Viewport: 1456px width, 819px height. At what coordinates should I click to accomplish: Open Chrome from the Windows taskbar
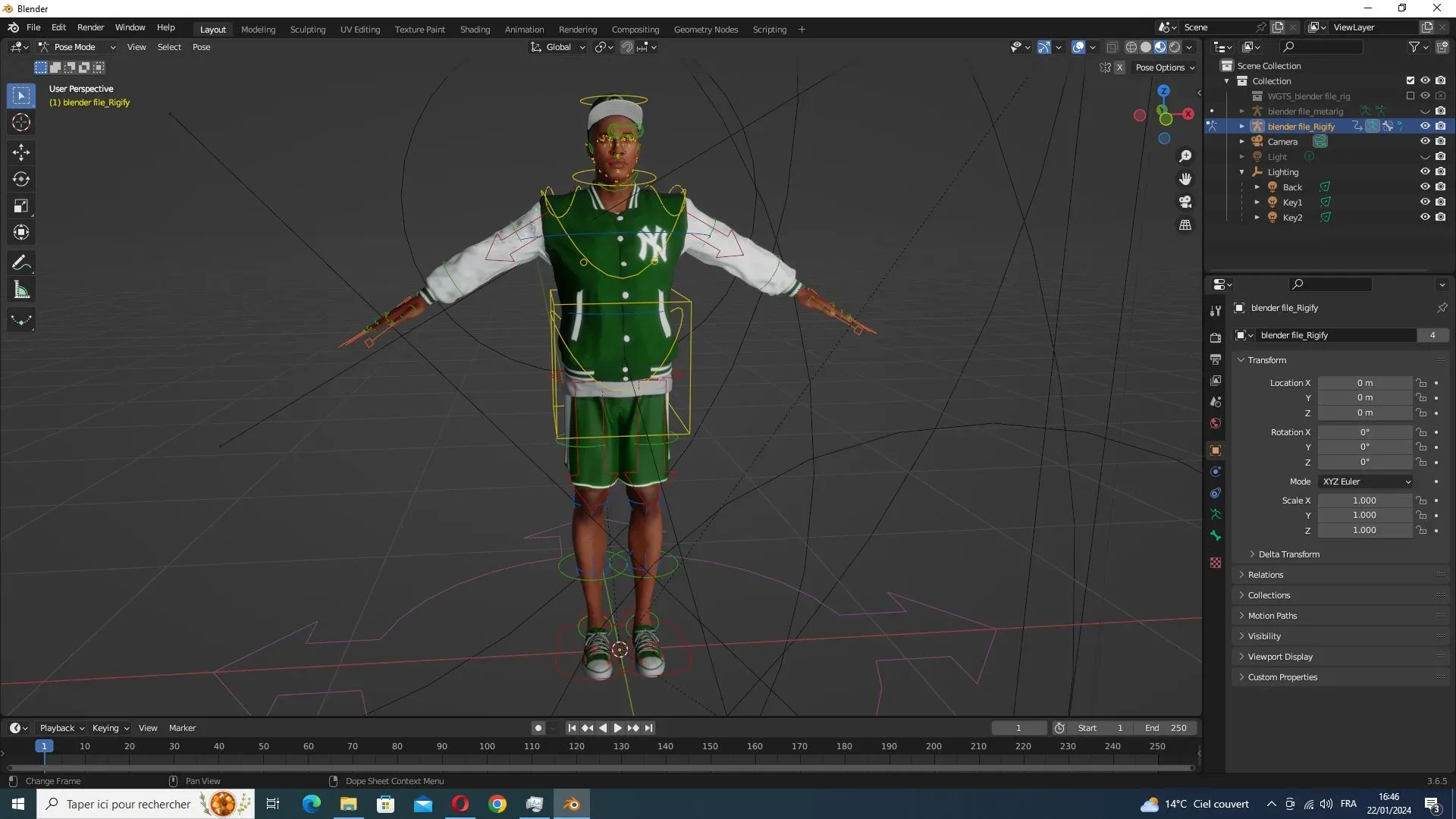[497, 804]
